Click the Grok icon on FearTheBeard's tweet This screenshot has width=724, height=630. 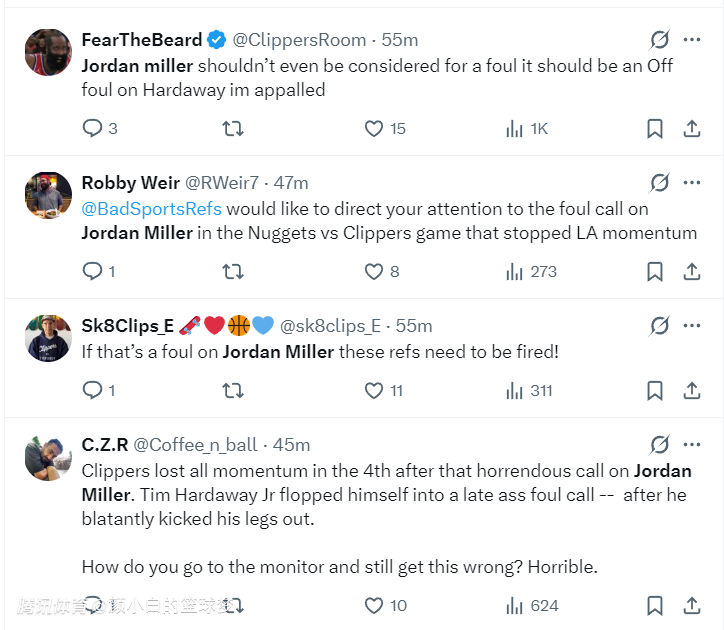click(659, 40)
